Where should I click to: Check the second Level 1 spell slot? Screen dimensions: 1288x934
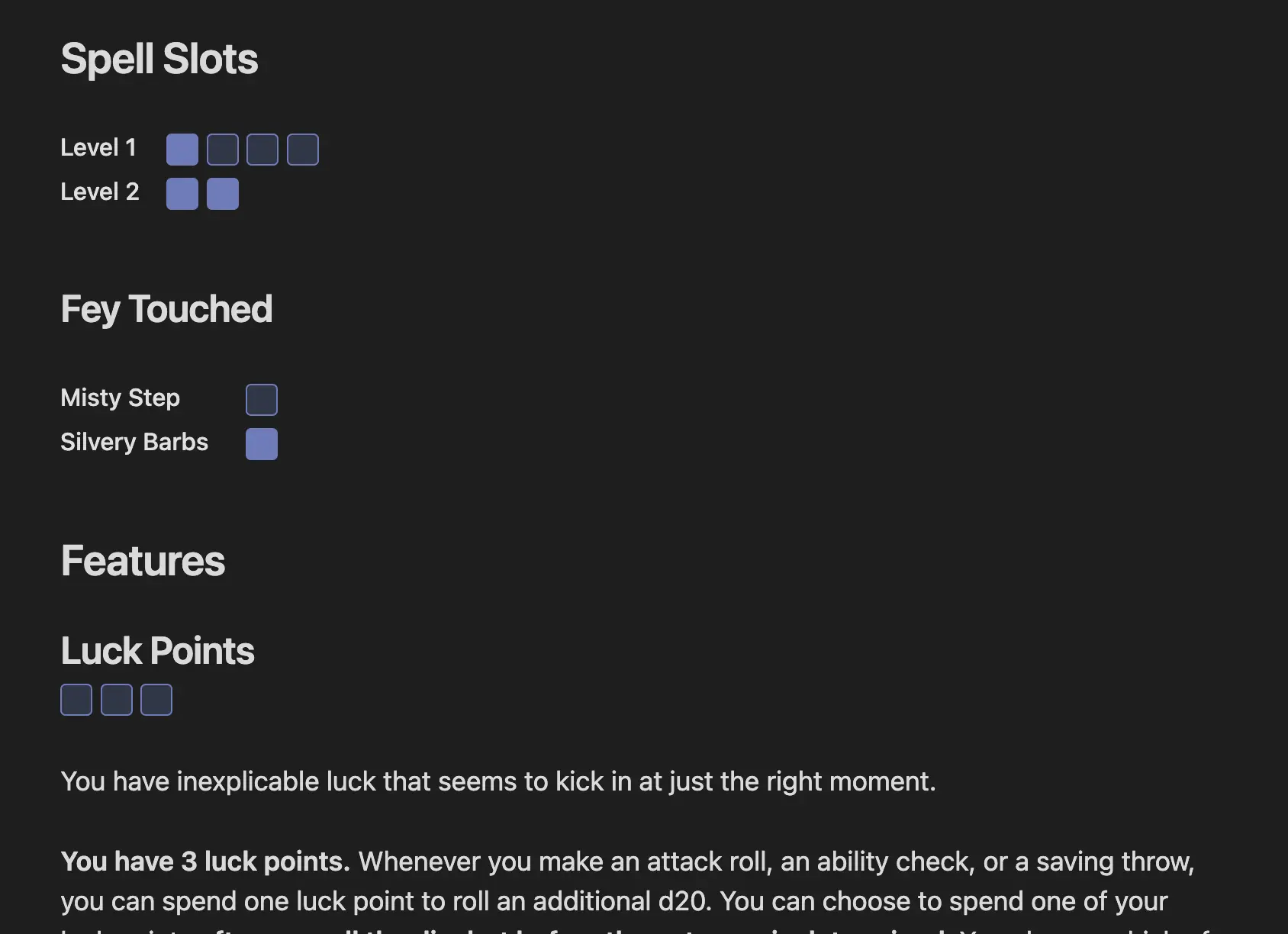223,150
